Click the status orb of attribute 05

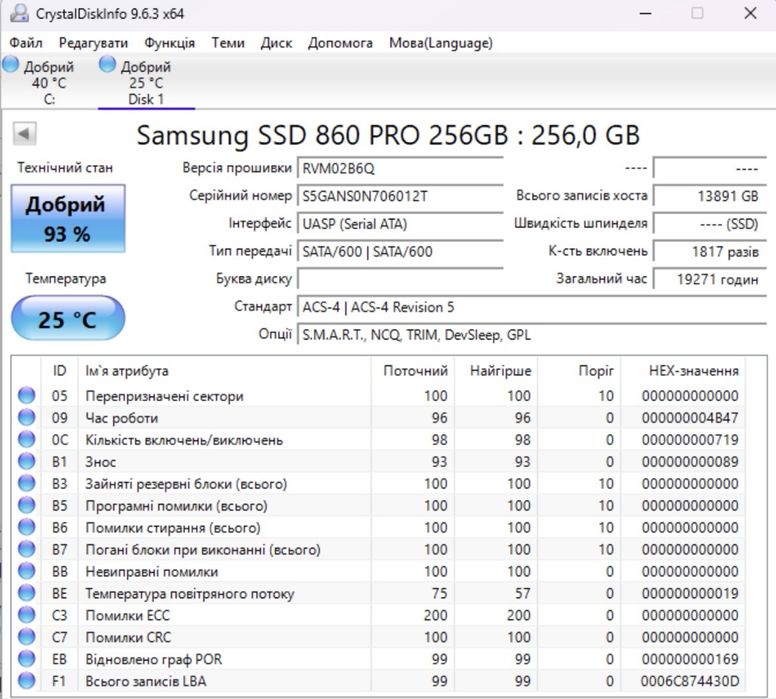point(27,395)
